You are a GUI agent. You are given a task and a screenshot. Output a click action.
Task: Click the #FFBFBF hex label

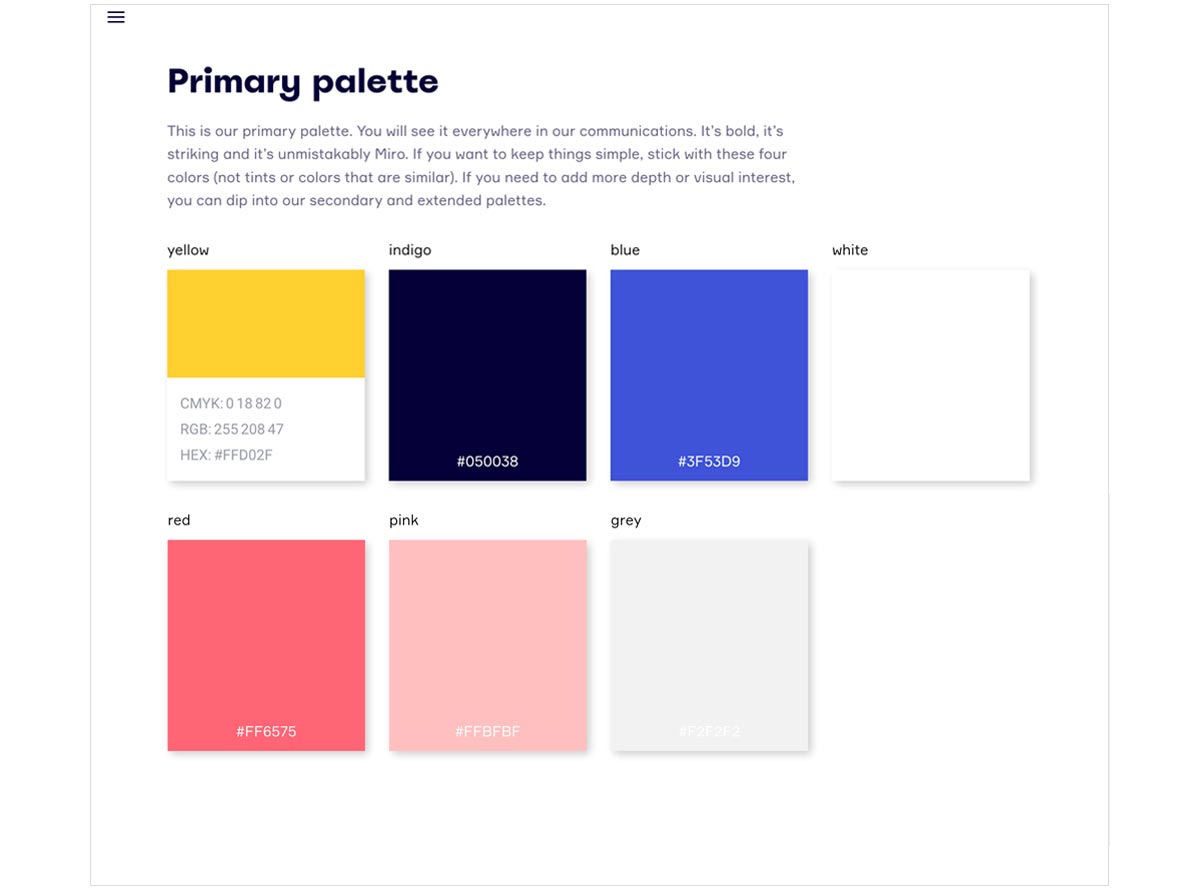click(487, 732)
